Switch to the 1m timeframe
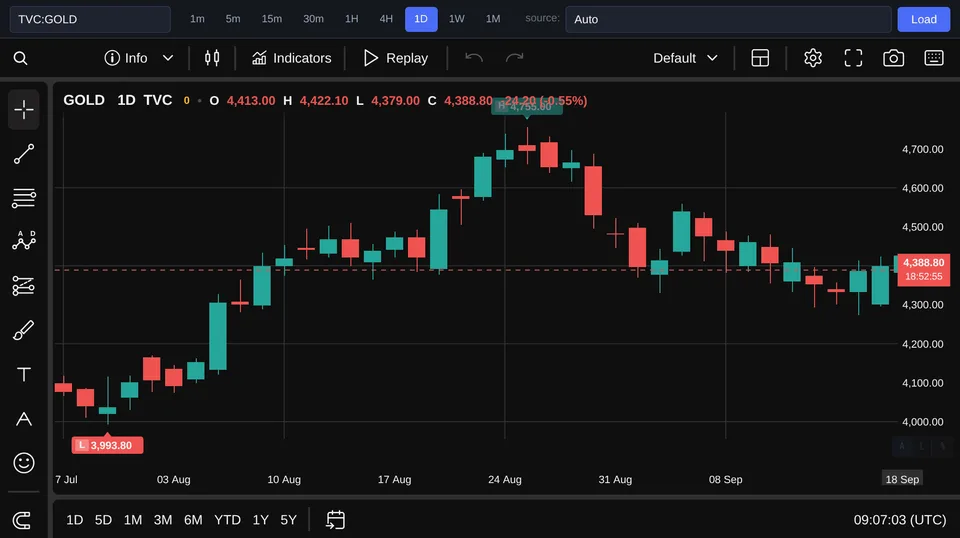The width and height of the screenshot is (960, 538). (197, 19)
